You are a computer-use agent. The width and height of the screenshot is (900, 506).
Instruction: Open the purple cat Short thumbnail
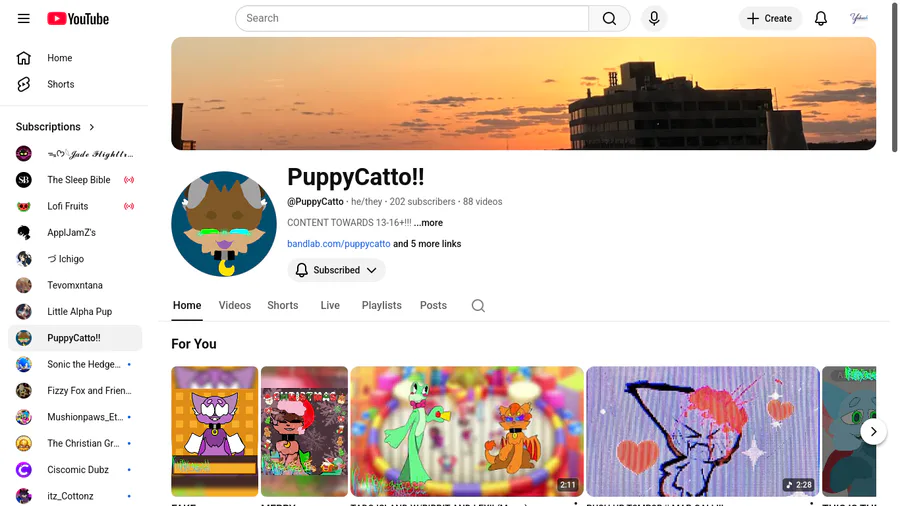click(x=215, y=431)
